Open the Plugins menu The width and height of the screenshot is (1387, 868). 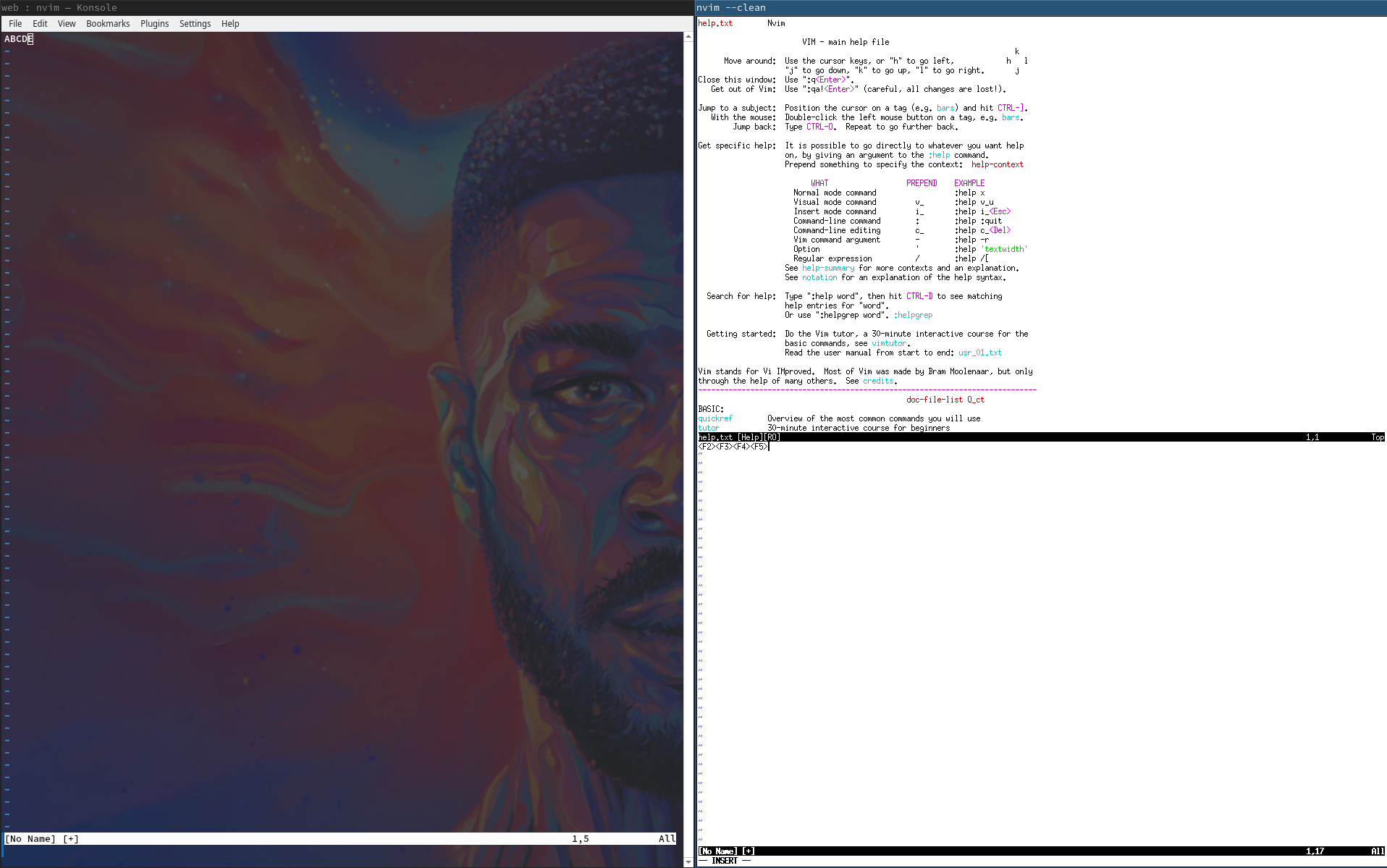pyautogui.click(x=154, y=23)
